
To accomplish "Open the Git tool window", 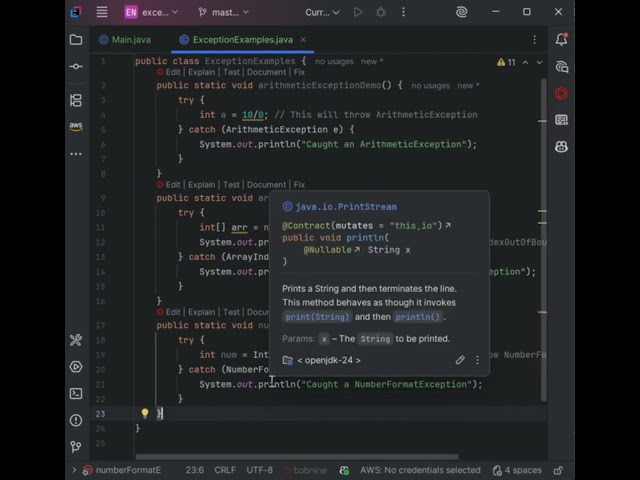I will pos(76,446).
